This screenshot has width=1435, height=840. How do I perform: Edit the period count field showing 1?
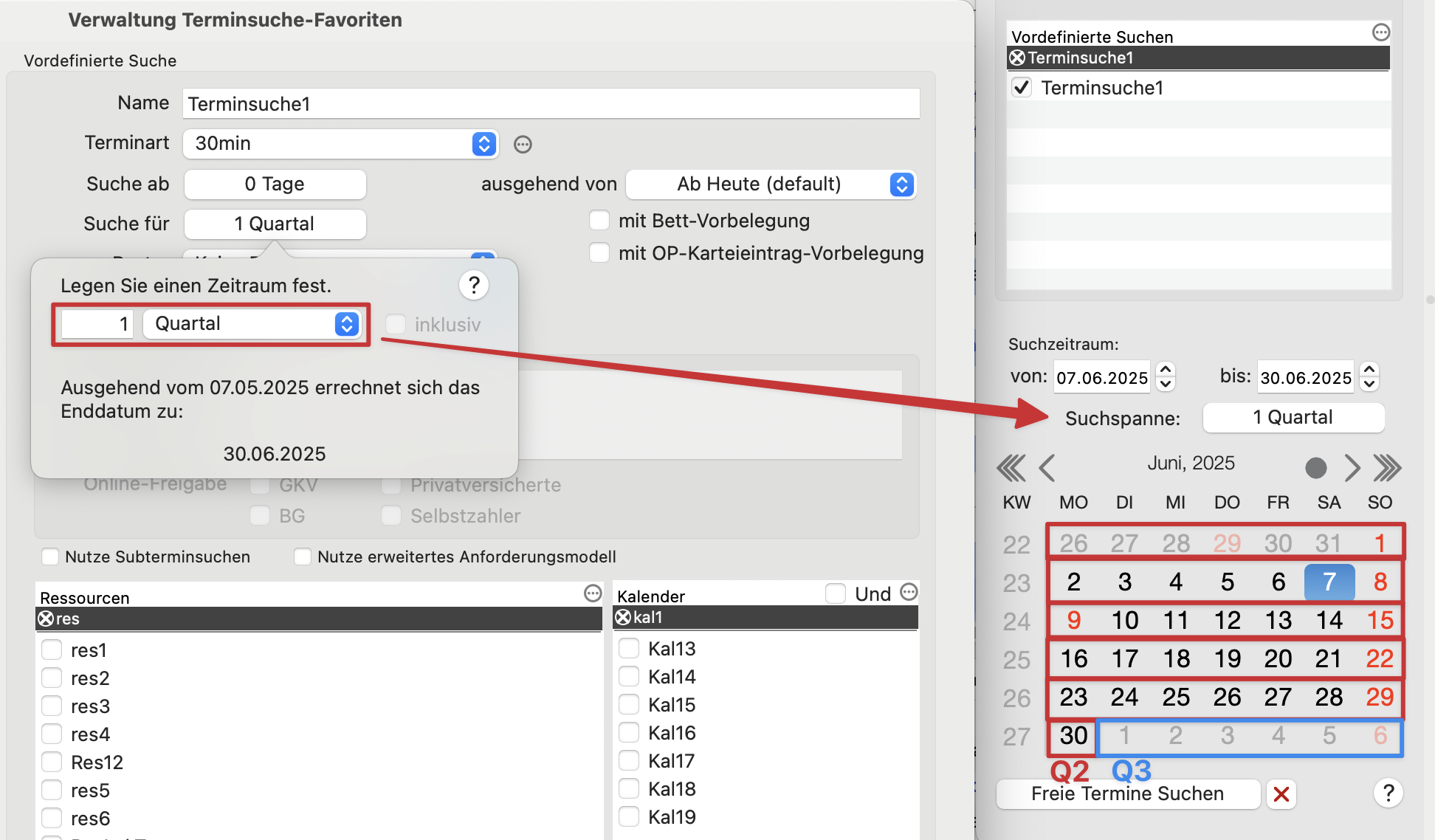(x=97, y=324)
